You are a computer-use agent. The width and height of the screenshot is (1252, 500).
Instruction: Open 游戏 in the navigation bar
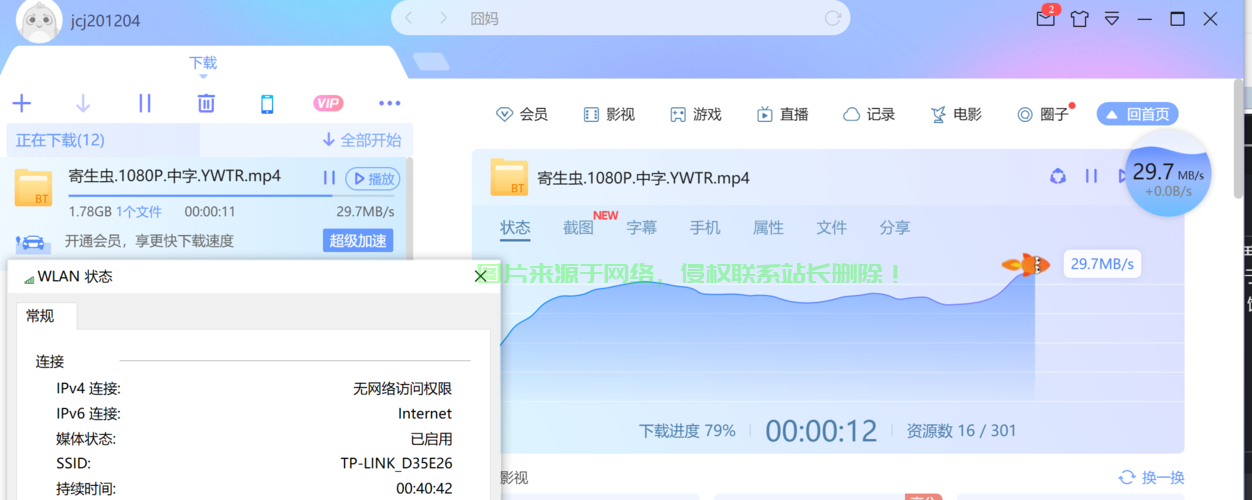click(x=695, y=114)
